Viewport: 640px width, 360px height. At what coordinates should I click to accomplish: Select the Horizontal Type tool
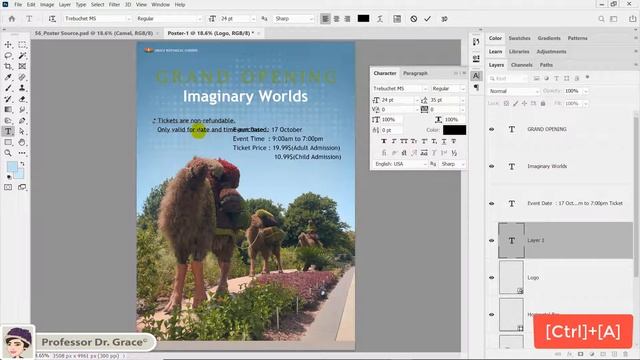click(8, 131)
